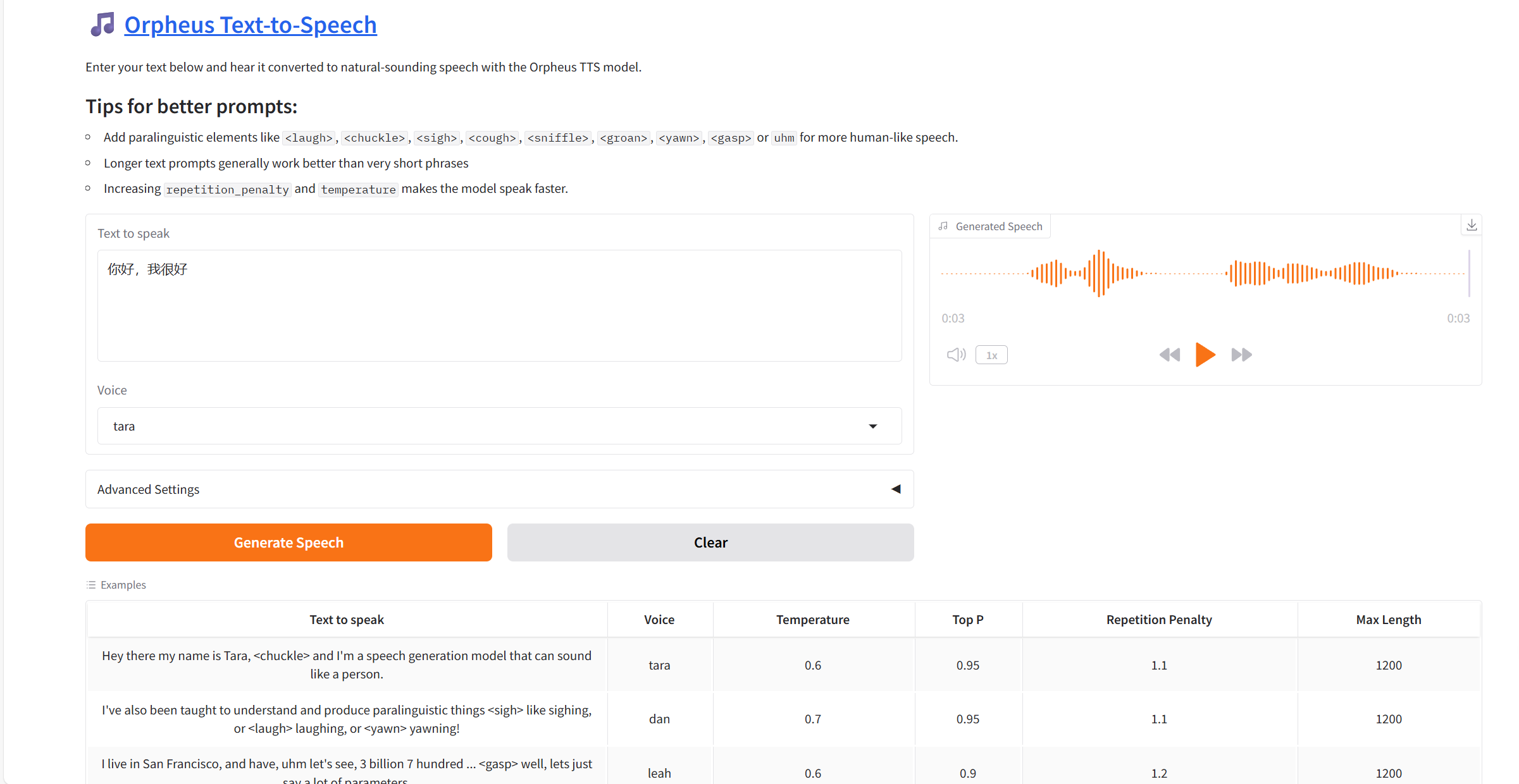Screen dimensions: 1519x784
Task: Click the Advanced Settings arrow
Action: pos(895,489)
